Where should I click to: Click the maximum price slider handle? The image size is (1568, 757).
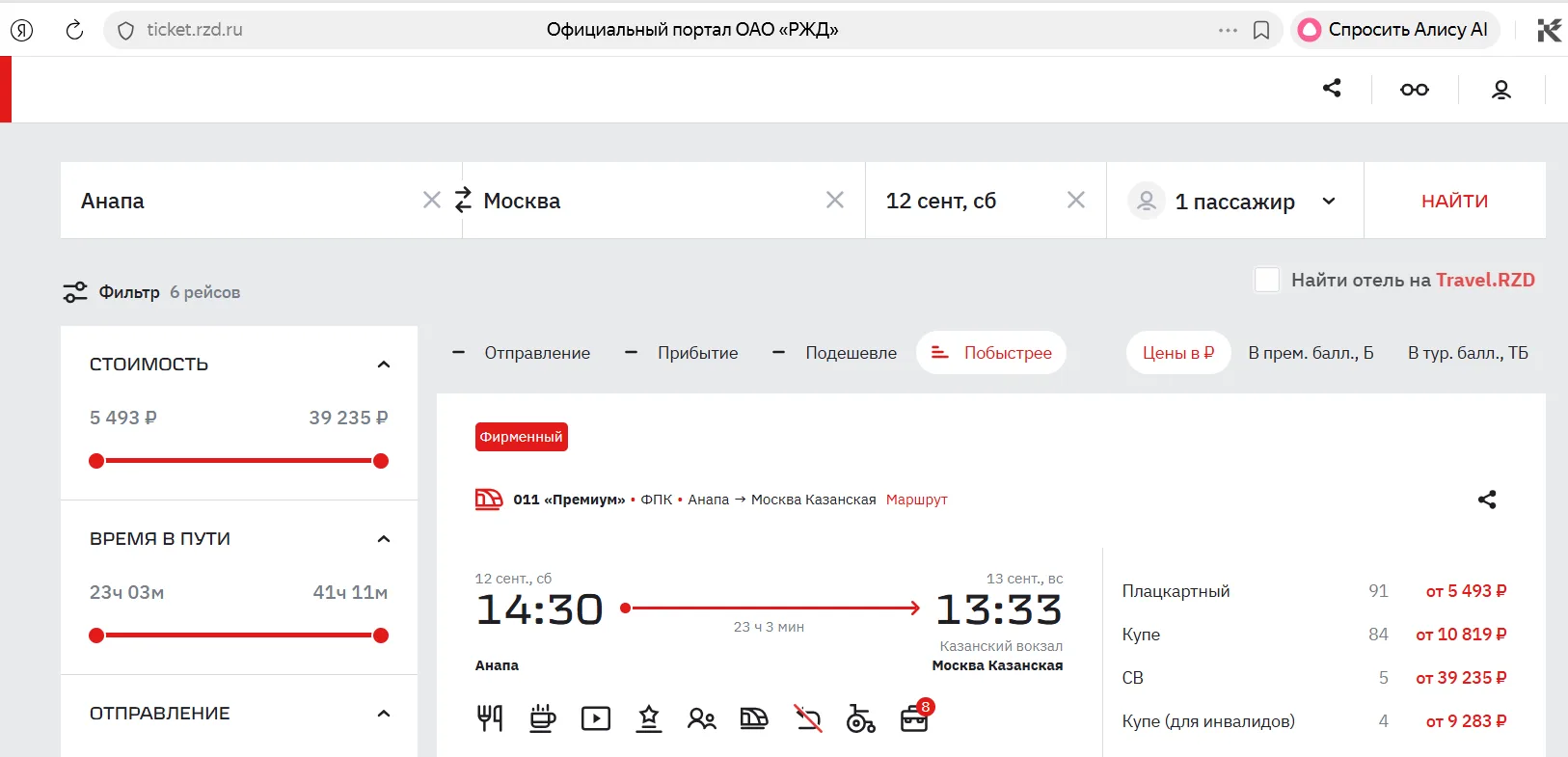(x=381, y=461)
